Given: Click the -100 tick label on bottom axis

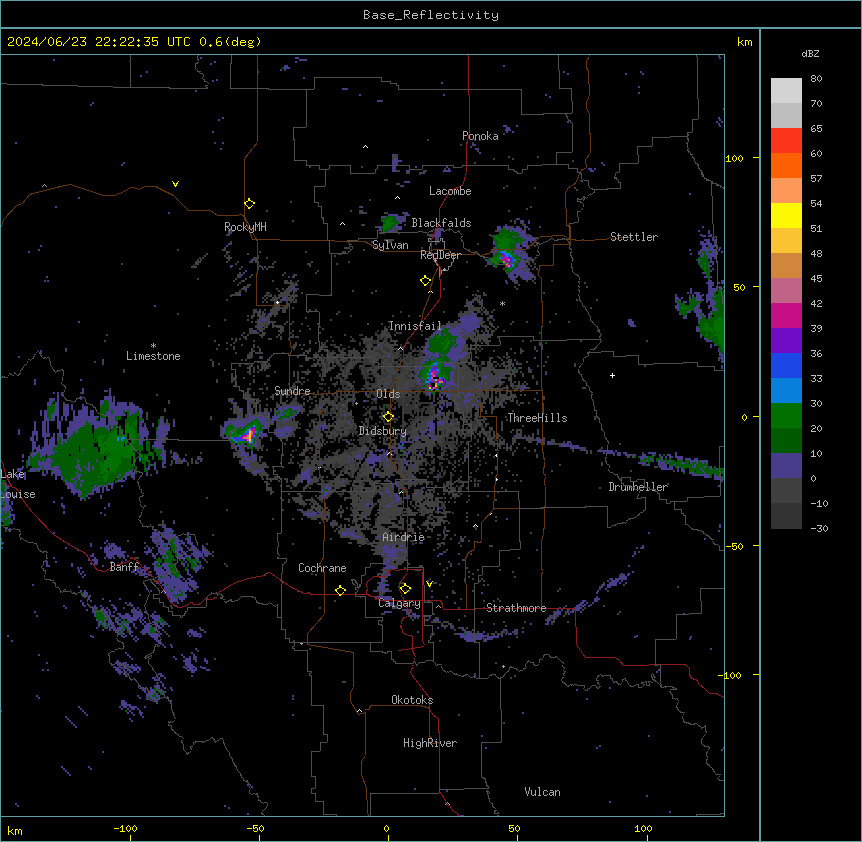Looking at the screenshot, I should (125, 828).
